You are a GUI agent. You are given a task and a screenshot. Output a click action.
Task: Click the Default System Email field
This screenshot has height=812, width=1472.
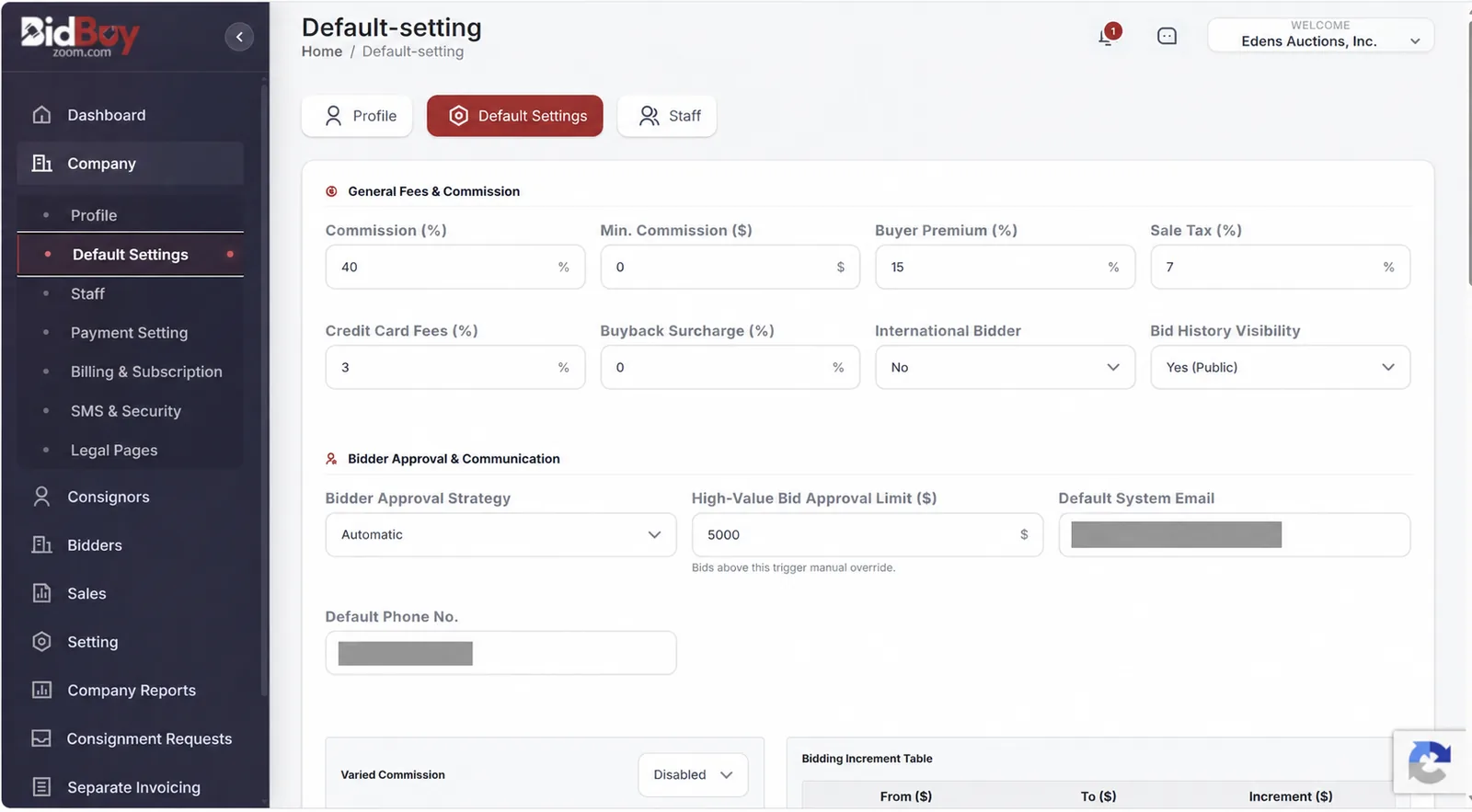(1234, 534)
